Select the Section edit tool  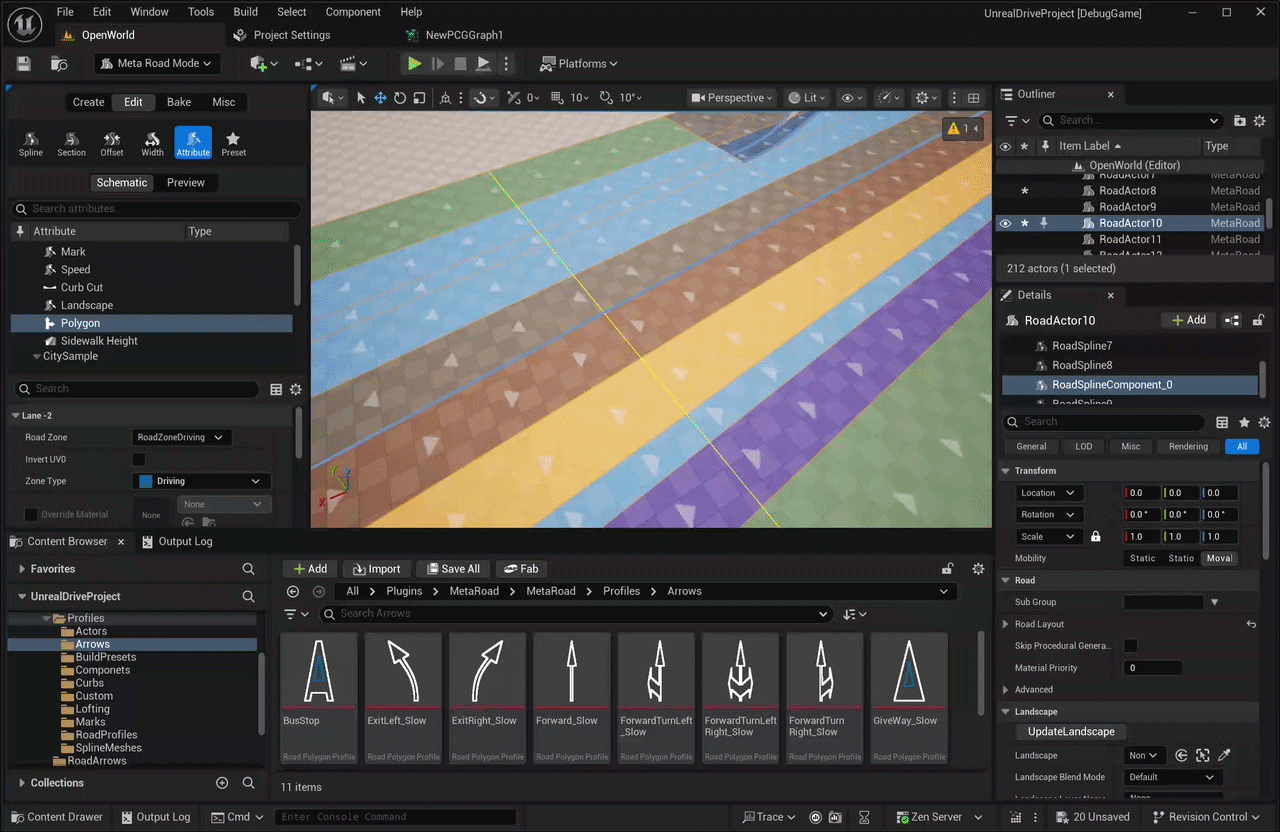[71, 143]
